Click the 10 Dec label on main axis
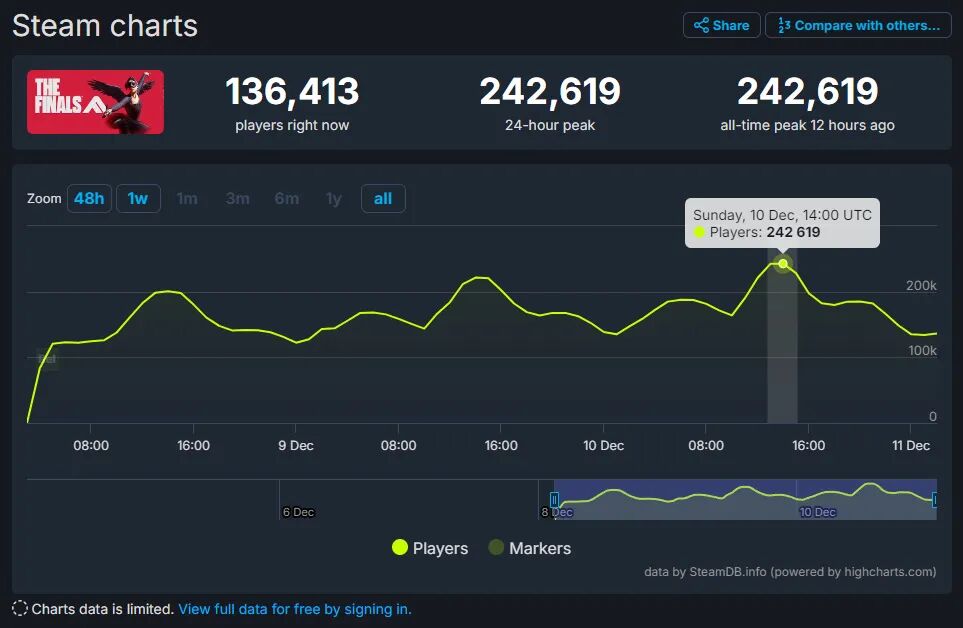Viewport: 963px width, 628px height. tap(603, 445)
